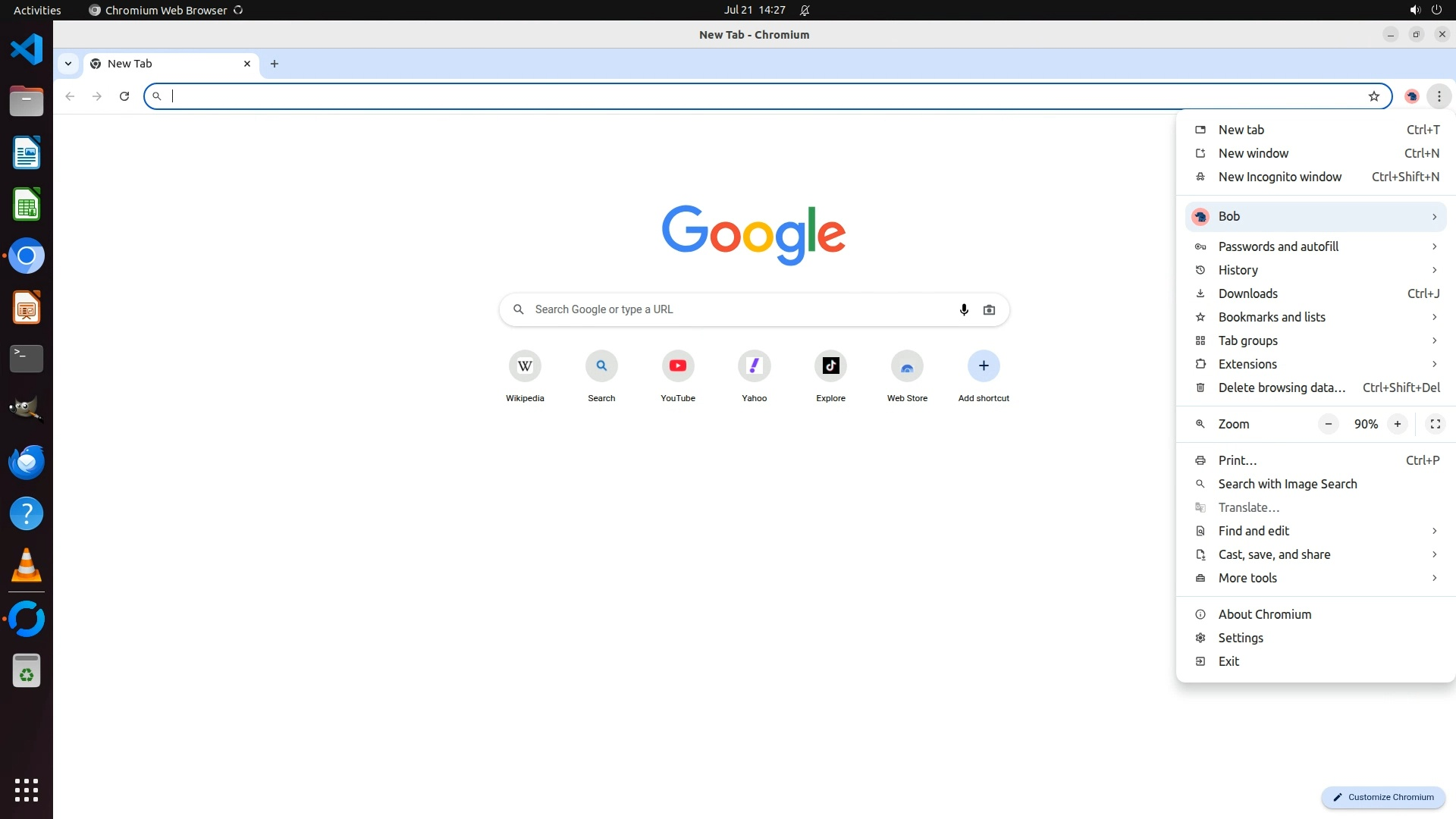The height and width of the screenshot is (819, 1456).
Task: Click the Bob profile avatar in toolbar
Action: (1411, 96)
